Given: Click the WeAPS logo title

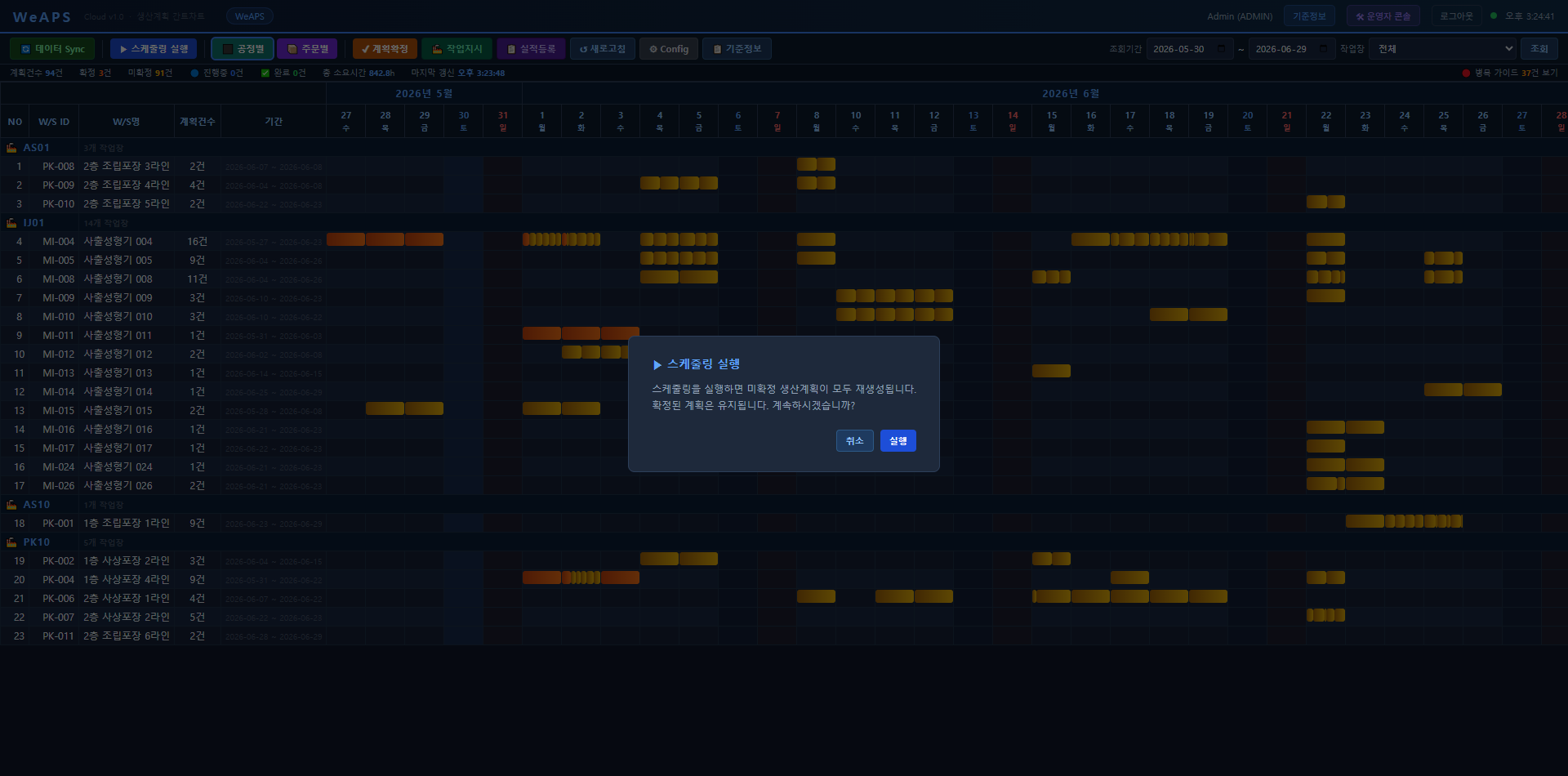Looking at the screenshot, I should click(x=42, y=17).
